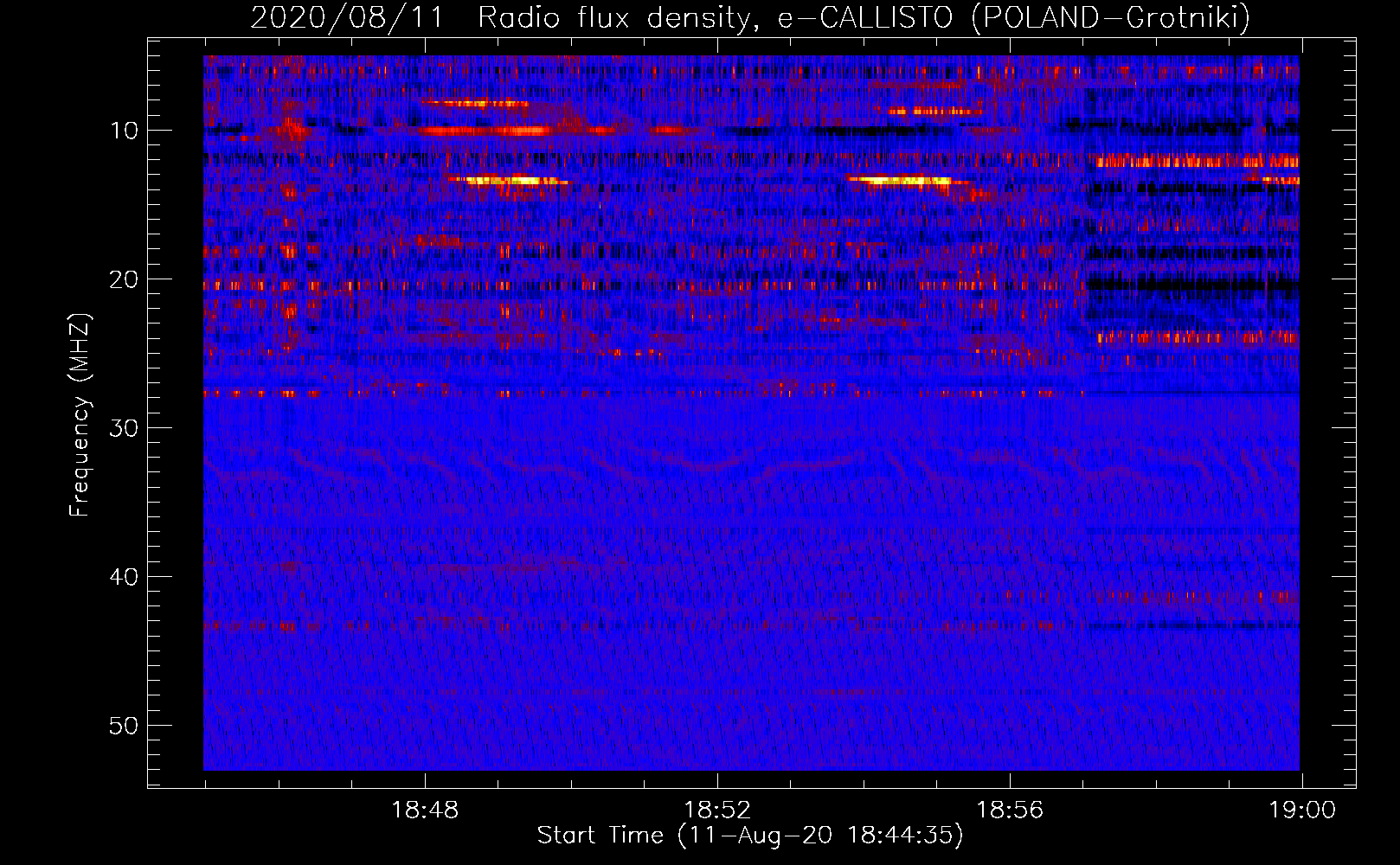This screenshot has width=1400, height=865.
Task: Click the 18:56 time tick label
Action: pos(1010,811)
